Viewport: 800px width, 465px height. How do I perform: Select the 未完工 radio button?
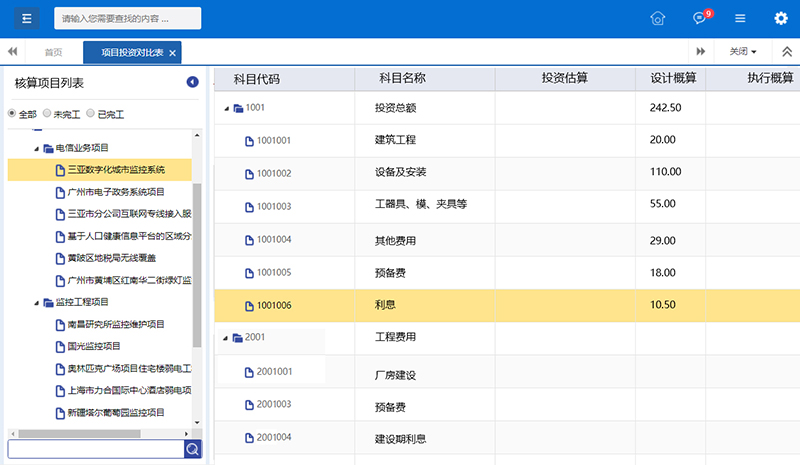[x=47, y=114]
